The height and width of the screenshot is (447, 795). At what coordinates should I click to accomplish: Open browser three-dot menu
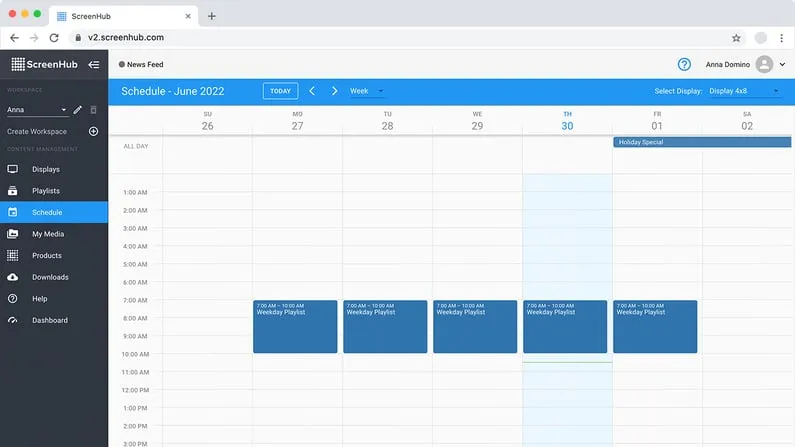coord(781,38)
